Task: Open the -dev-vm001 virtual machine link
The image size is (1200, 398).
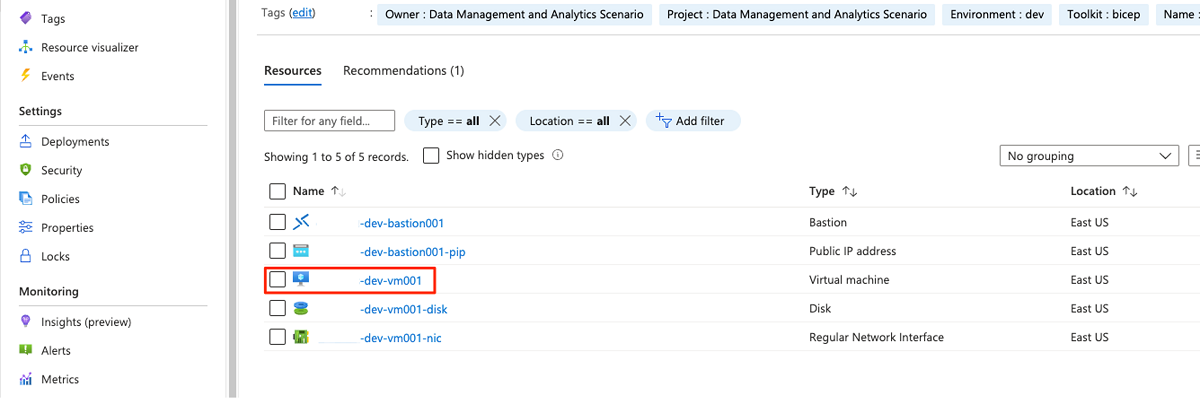Action: click(x=390, y=280)
